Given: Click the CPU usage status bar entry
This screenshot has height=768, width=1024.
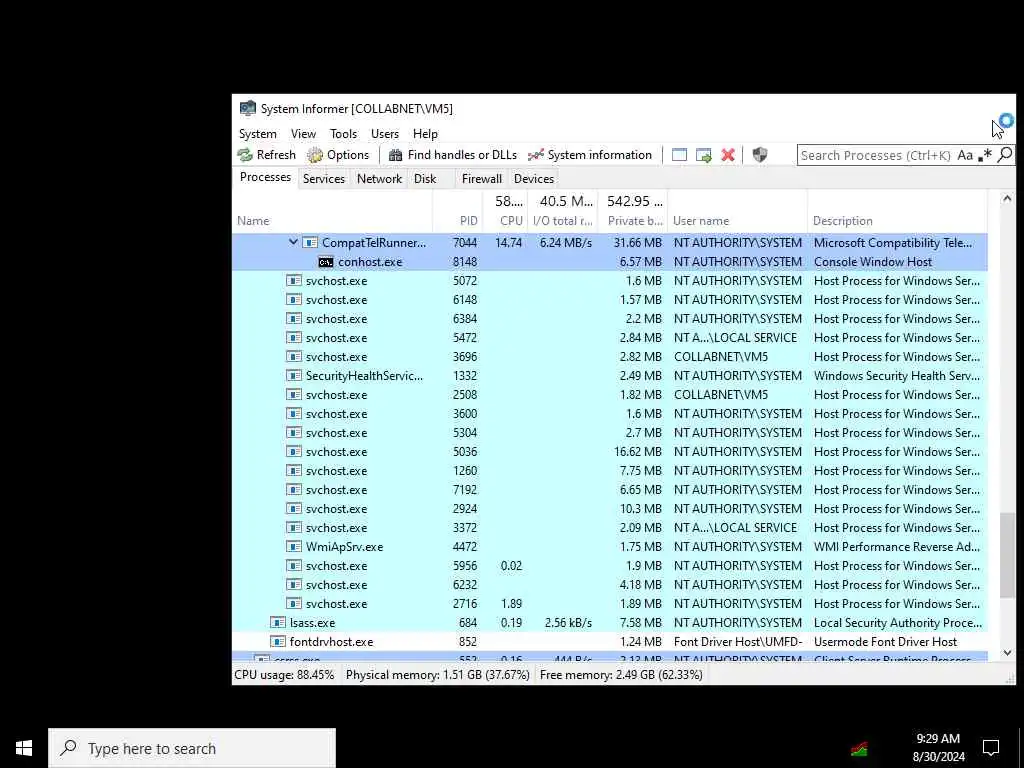Looking at the screenshot, I should tap(284, 675).
